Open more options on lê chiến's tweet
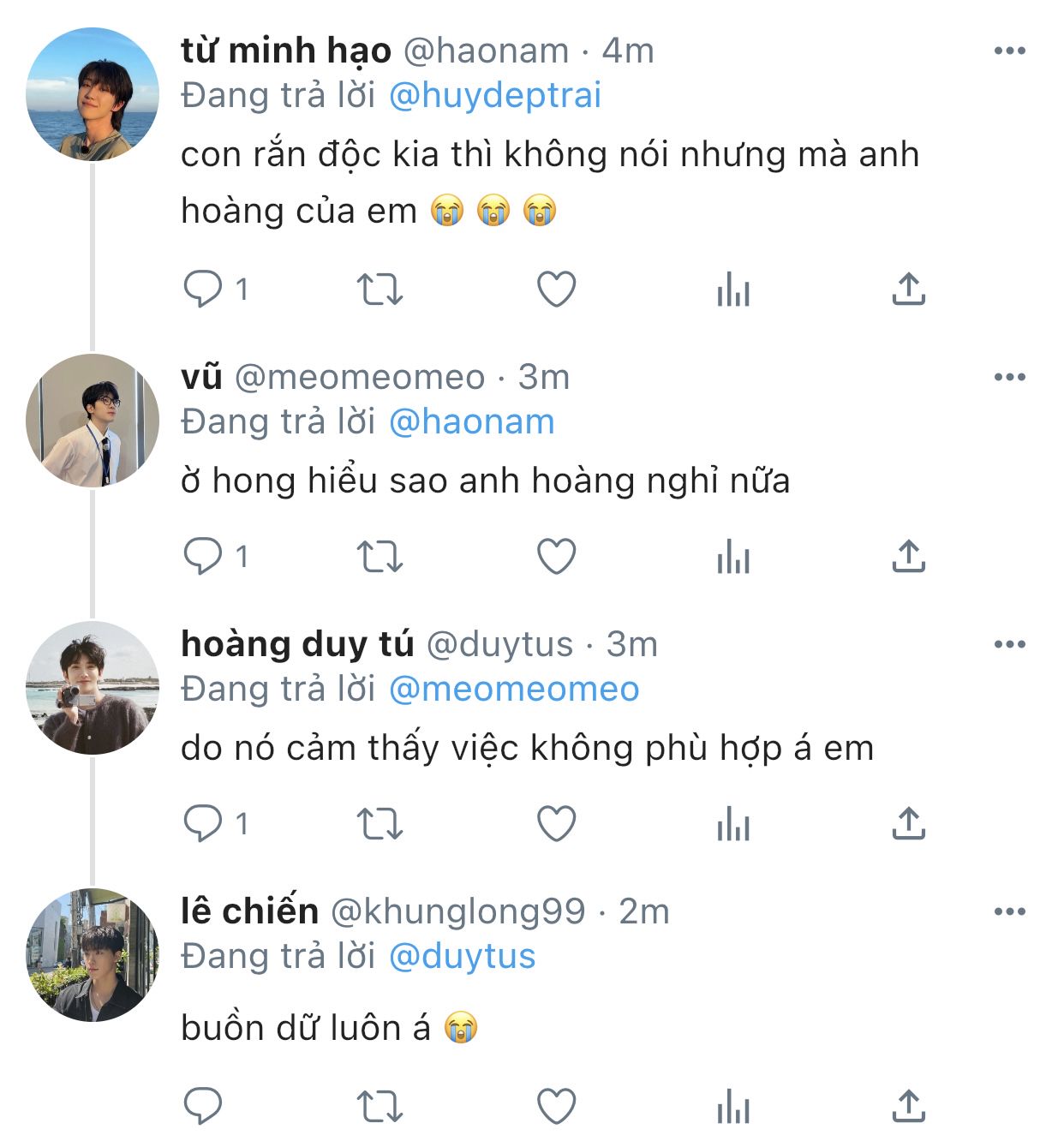The image size is (1064, 1135). pyautogui.click(x=1009, y=911)
